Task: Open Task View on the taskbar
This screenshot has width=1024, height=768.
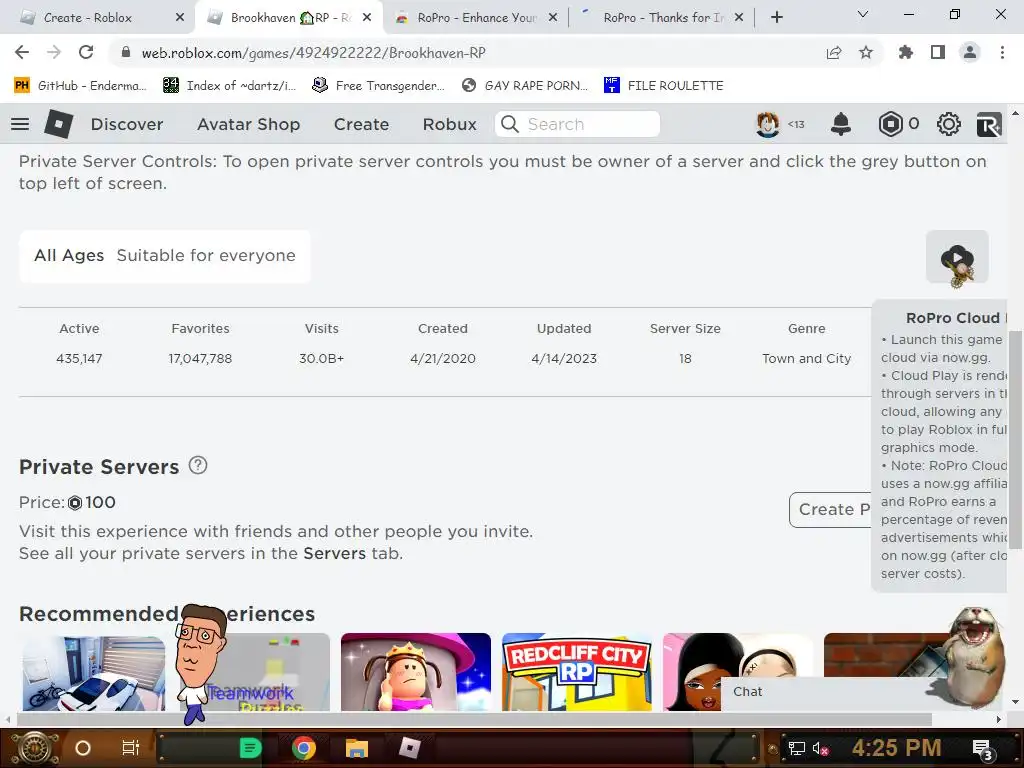Action: point(131,748)
